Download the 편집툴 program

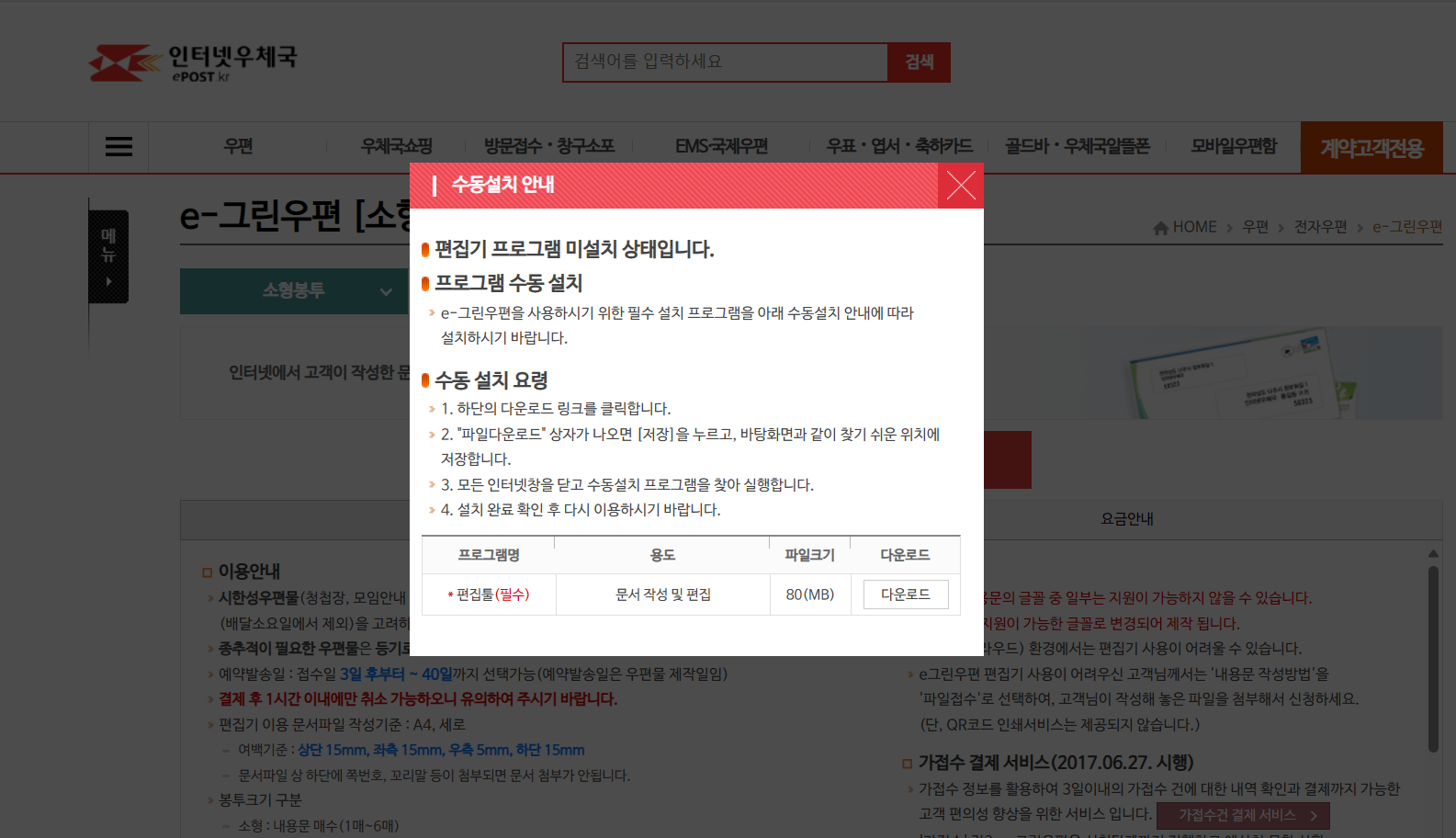click(x=906, y=595)
